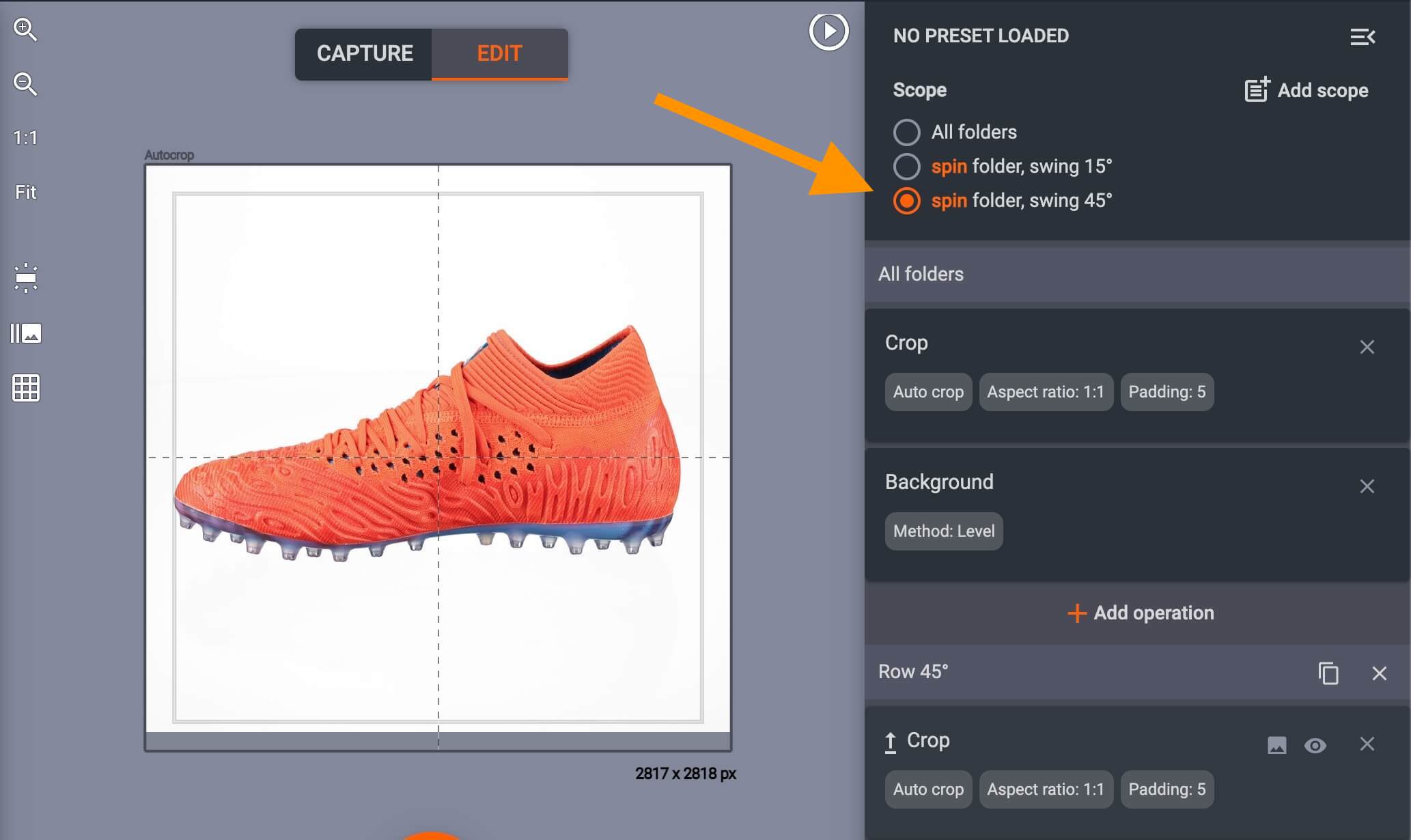Screen dimensions: 1411x840
Task: Open the Padding: 5 value under Crop
Action: coord(1166,391)
